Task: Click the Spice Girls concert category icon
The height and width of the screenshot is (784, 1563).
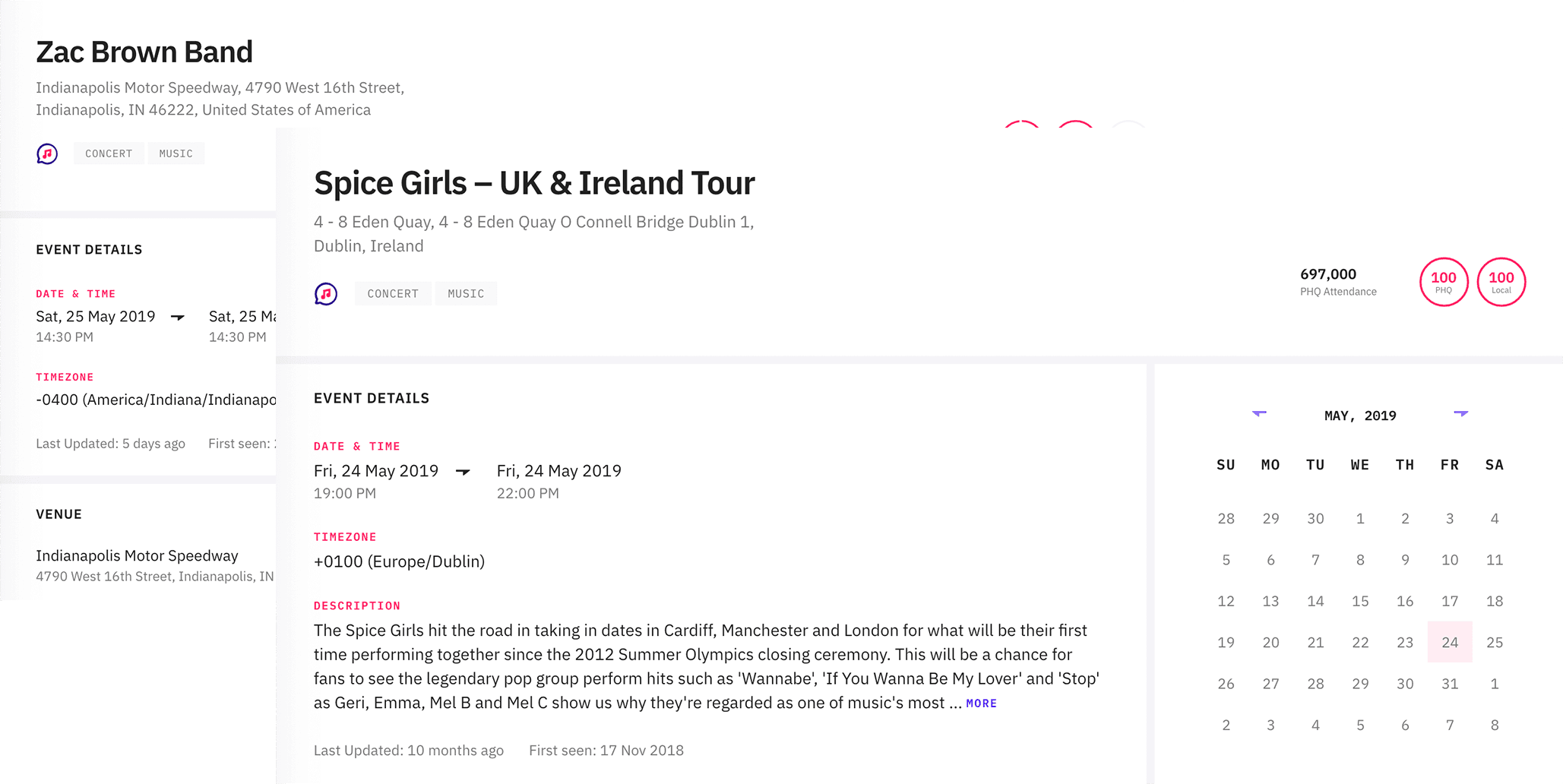Action: (326, 293)
